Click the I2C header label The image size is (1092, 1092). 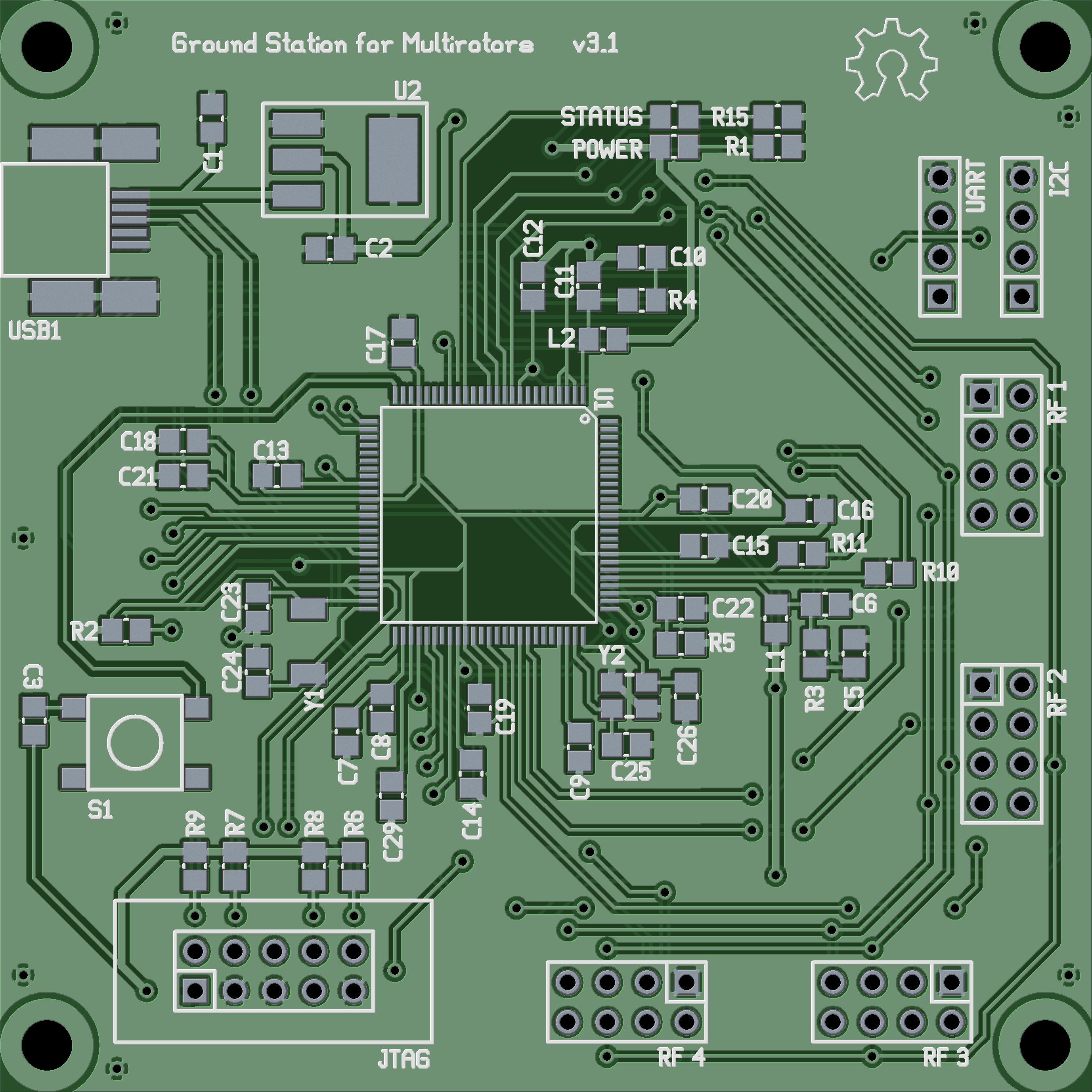coord(1059,179)
